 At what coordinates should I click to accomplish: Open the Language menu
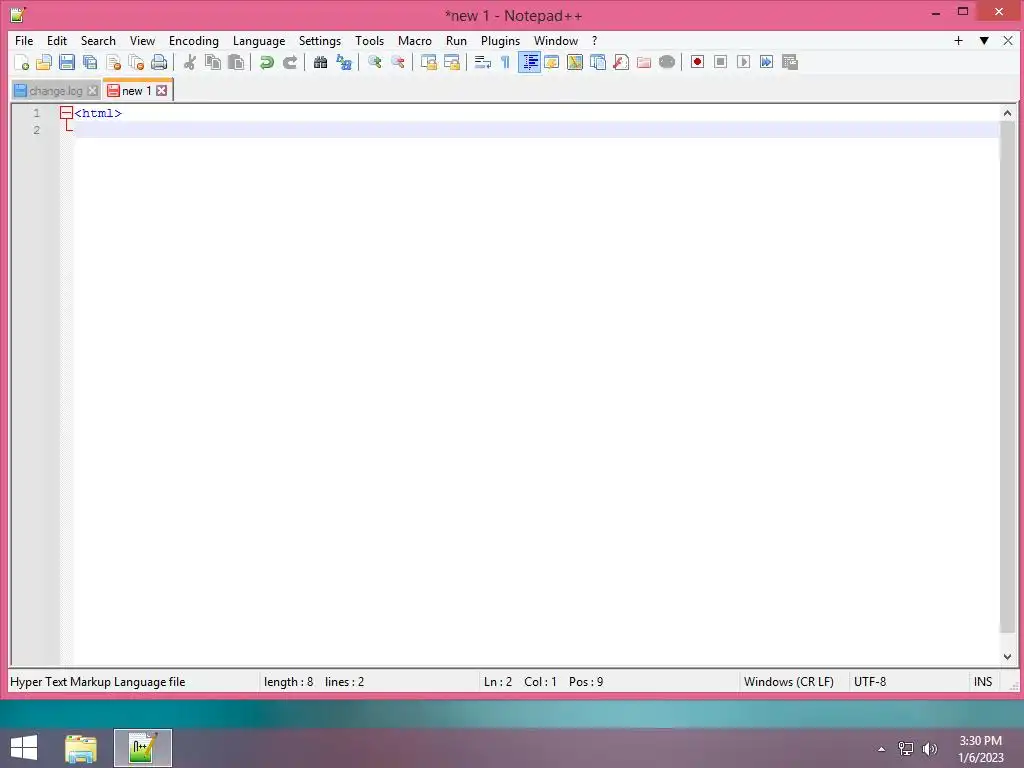[259, 40]
